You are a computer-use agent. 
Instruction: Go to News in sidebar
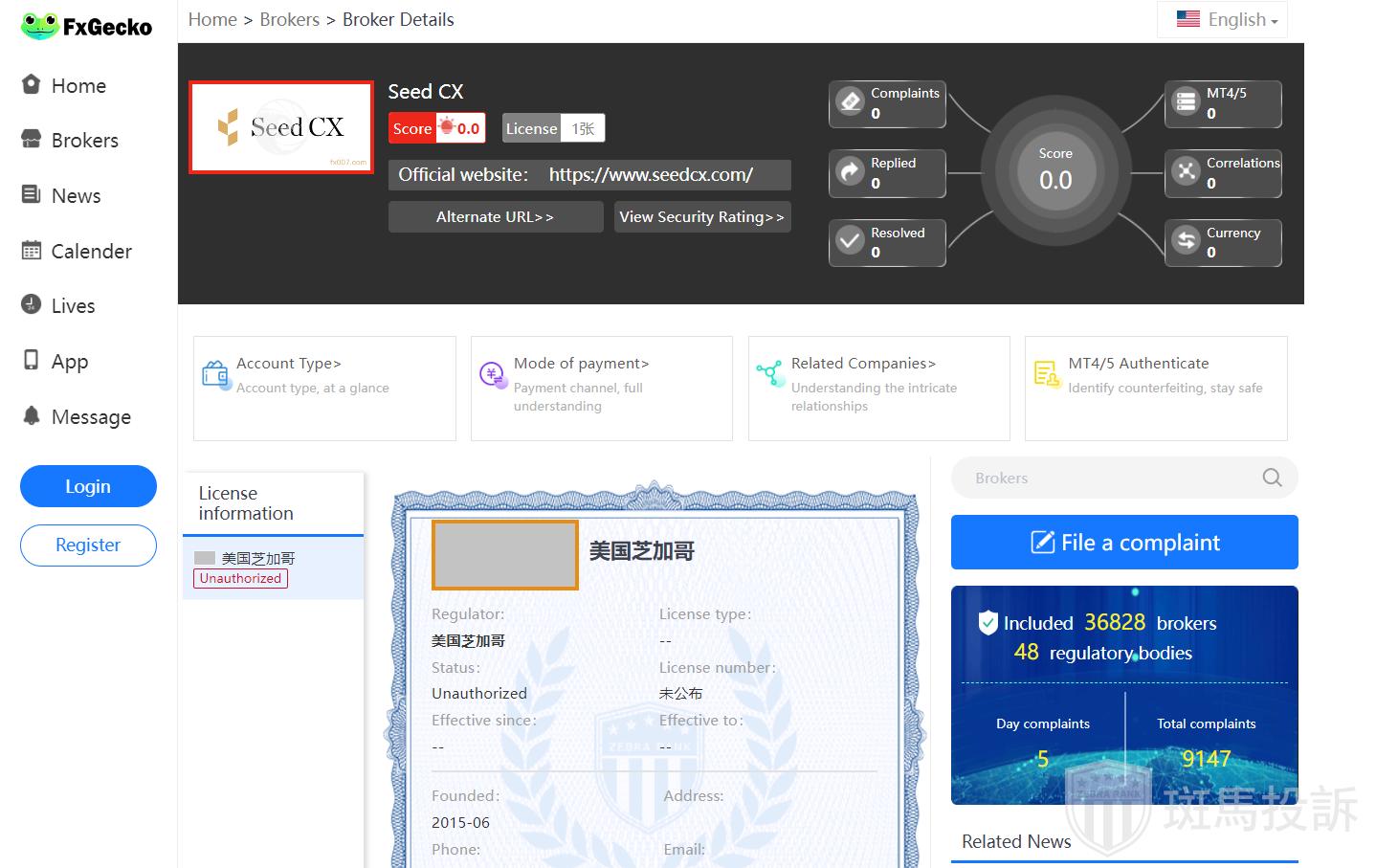76,196
